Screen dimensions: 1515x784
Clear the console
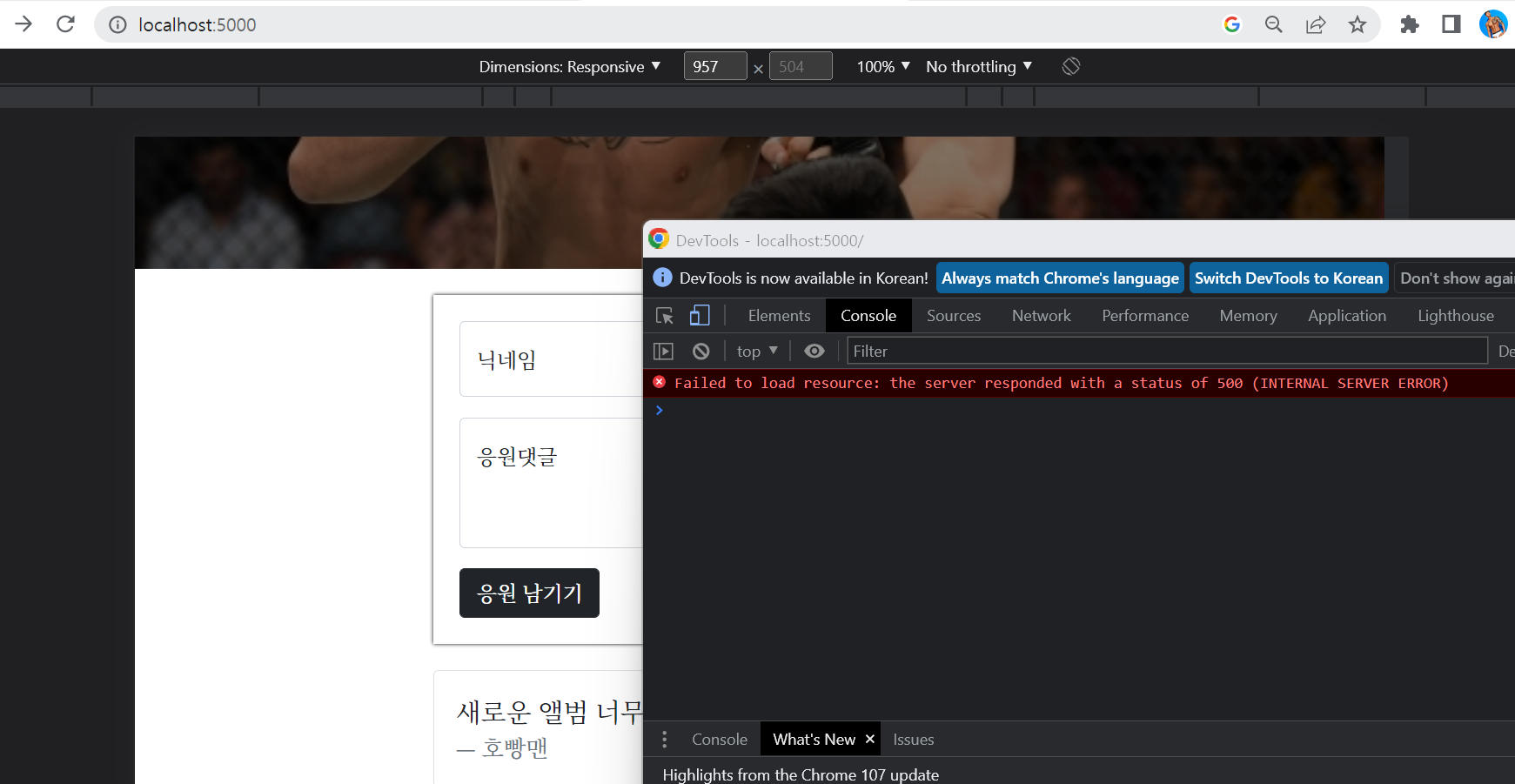pos(701,352)
